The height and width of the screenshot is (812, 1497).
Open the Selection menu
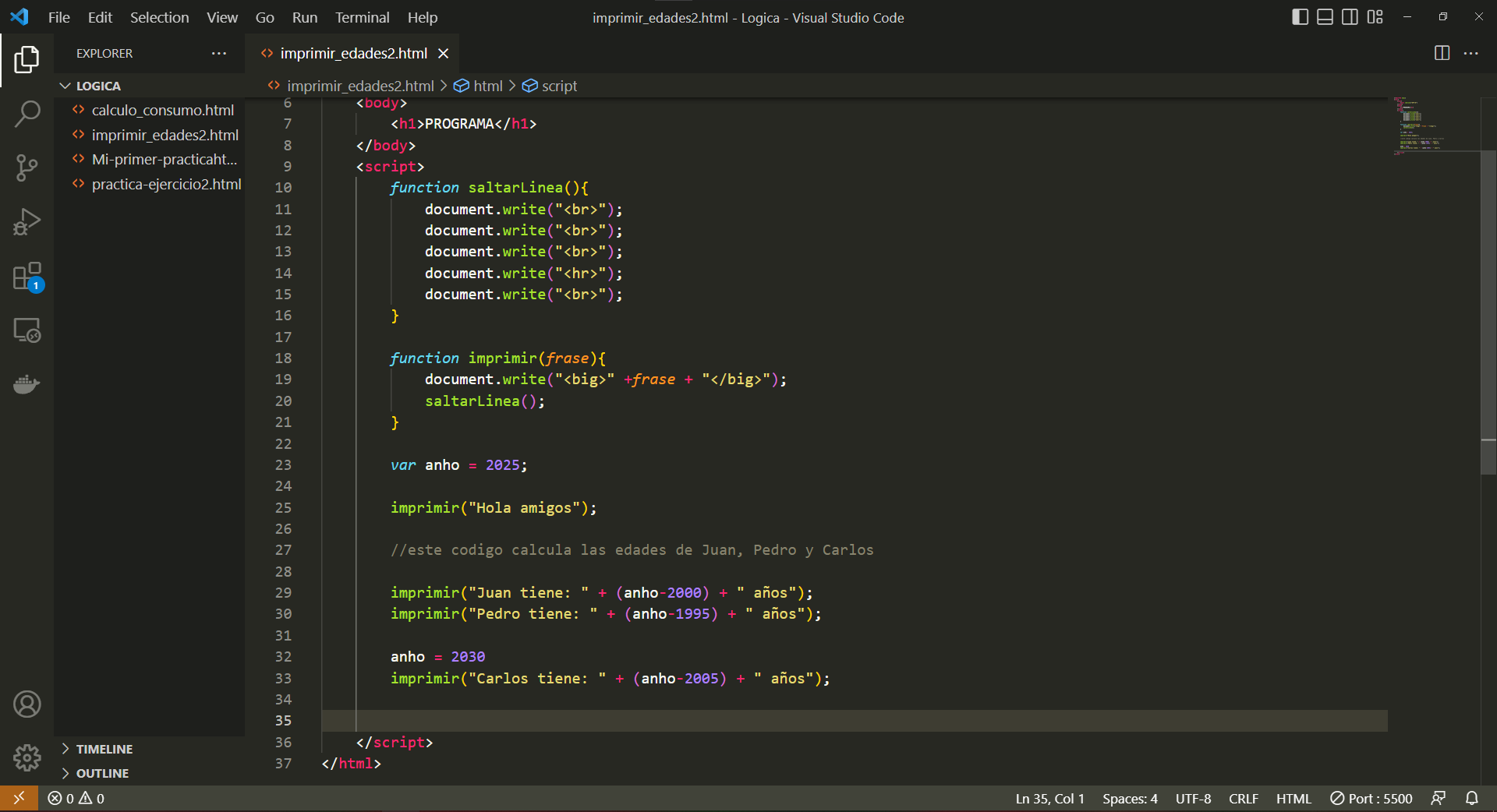tap(159, 17)
